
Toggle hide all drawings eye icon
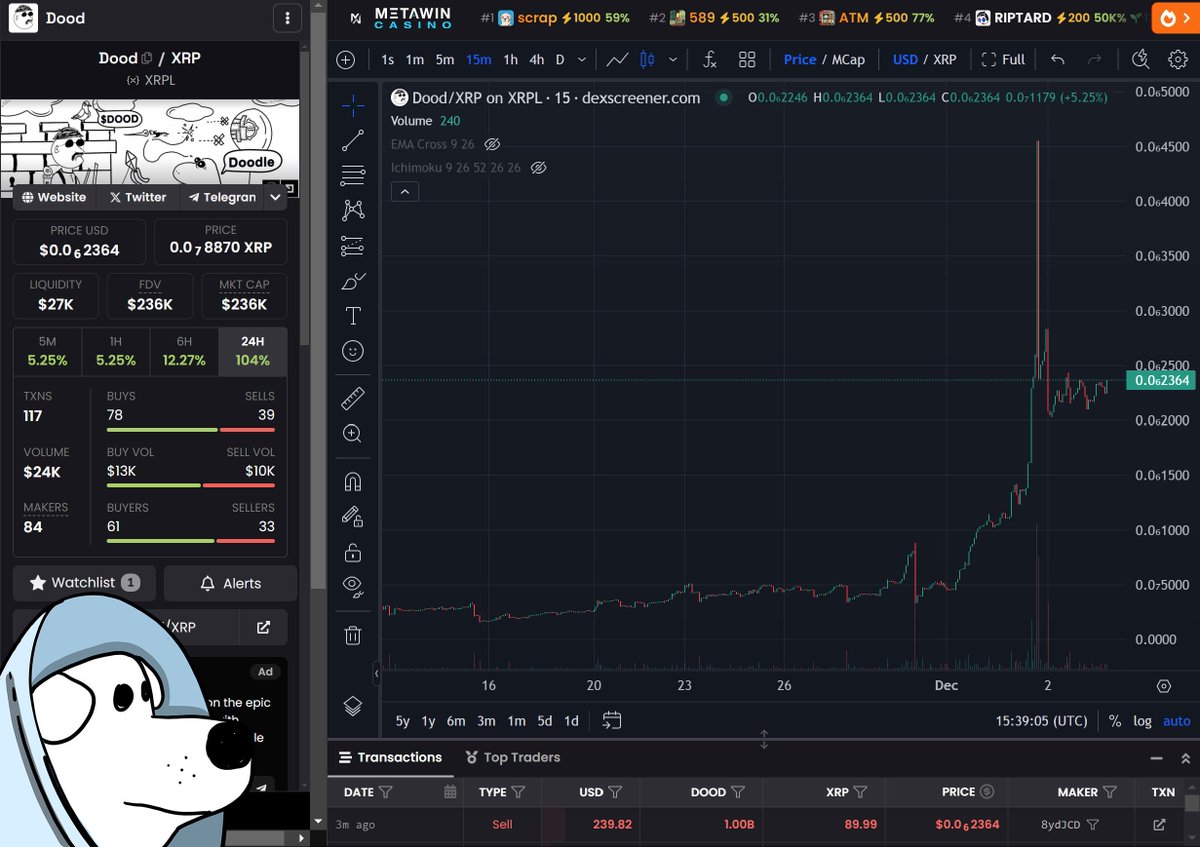(x=353, y=586)
